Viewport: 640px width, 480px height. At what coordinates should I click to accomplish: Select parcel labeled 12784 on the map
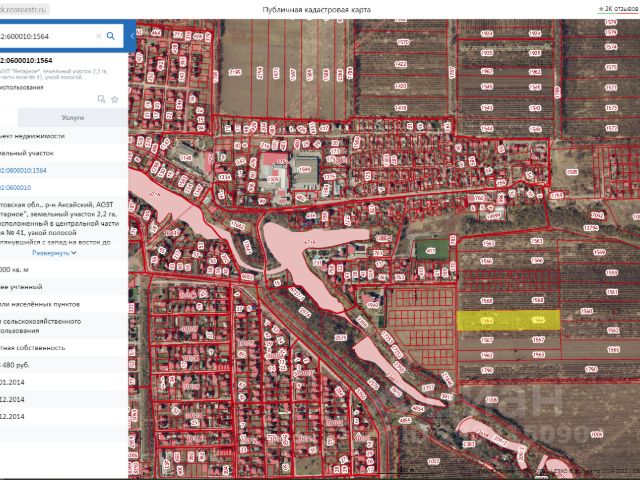tap(591, 228)
